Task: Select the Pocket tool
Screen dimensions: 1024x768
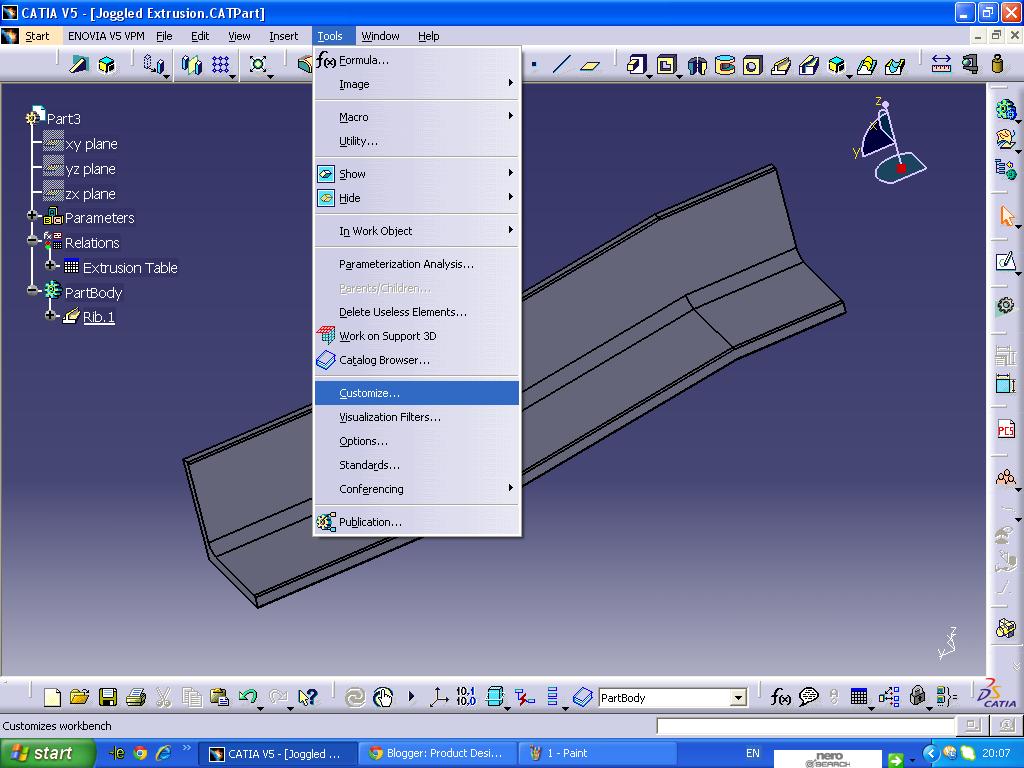Action: coord(666,64)
